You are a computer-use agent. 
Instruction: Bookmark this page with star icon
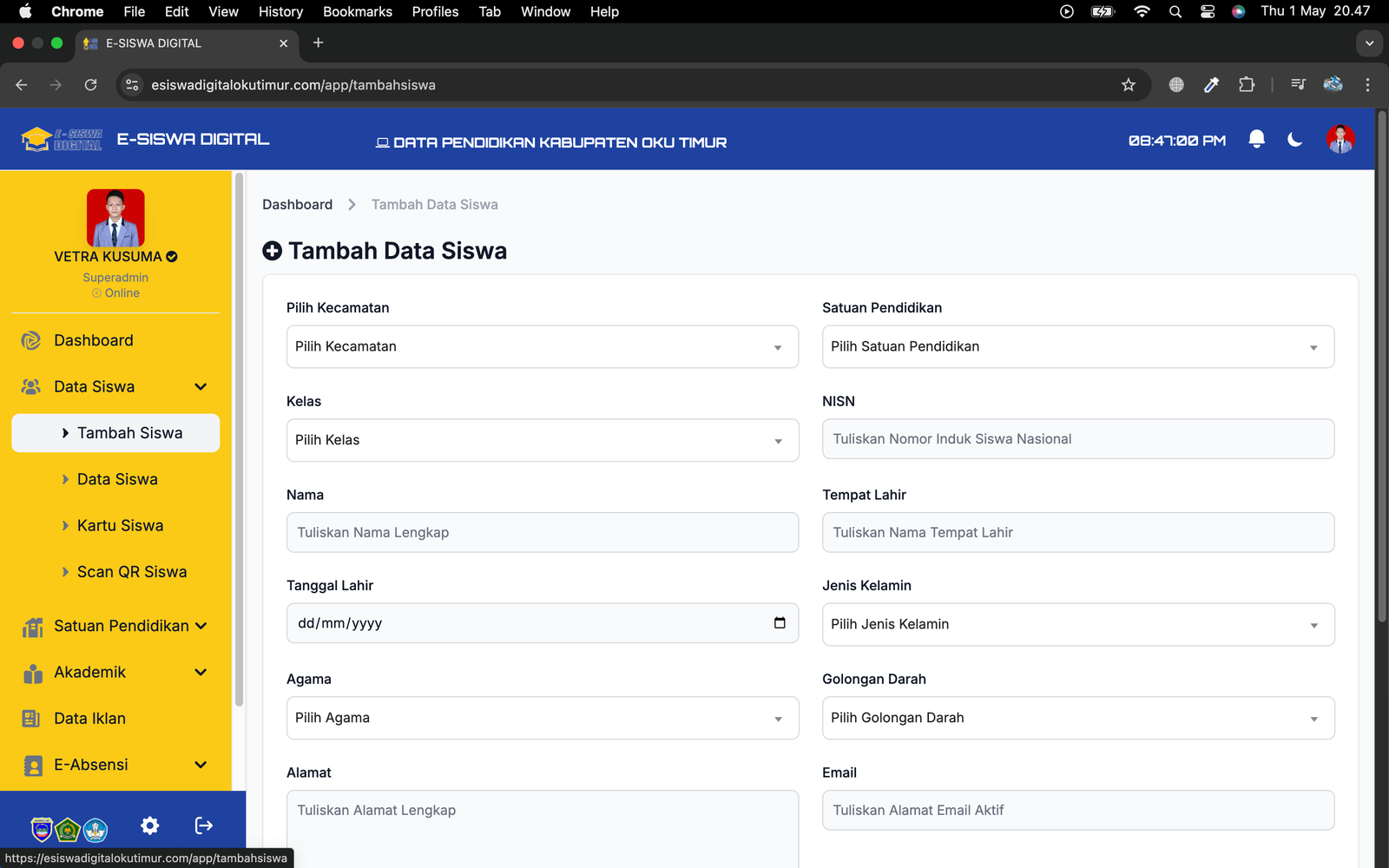1128,85
